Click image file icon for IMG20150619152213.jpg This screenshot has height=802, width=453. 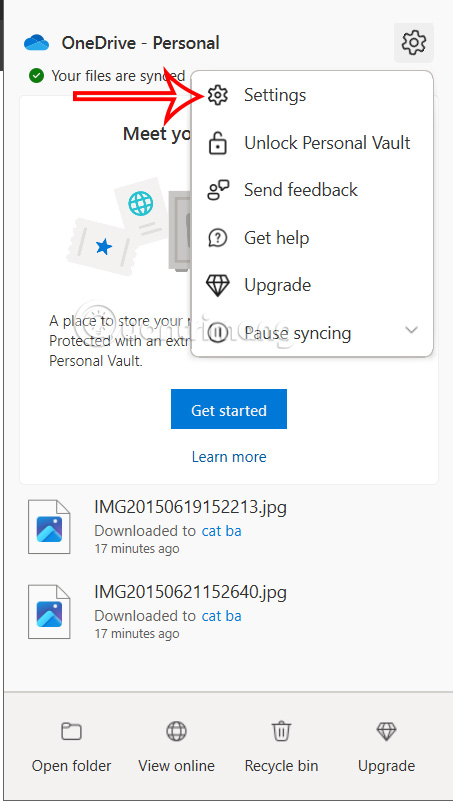pos(49,527)
